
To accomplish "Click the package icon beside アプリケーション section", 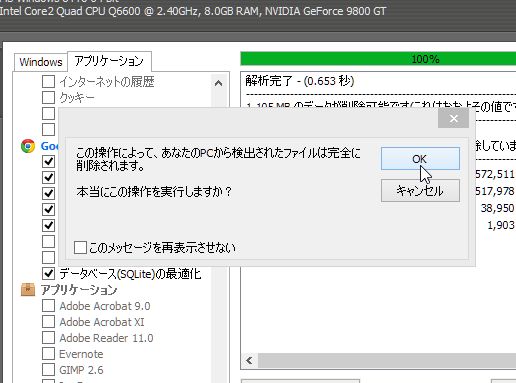I will click(x=28, y=290).
